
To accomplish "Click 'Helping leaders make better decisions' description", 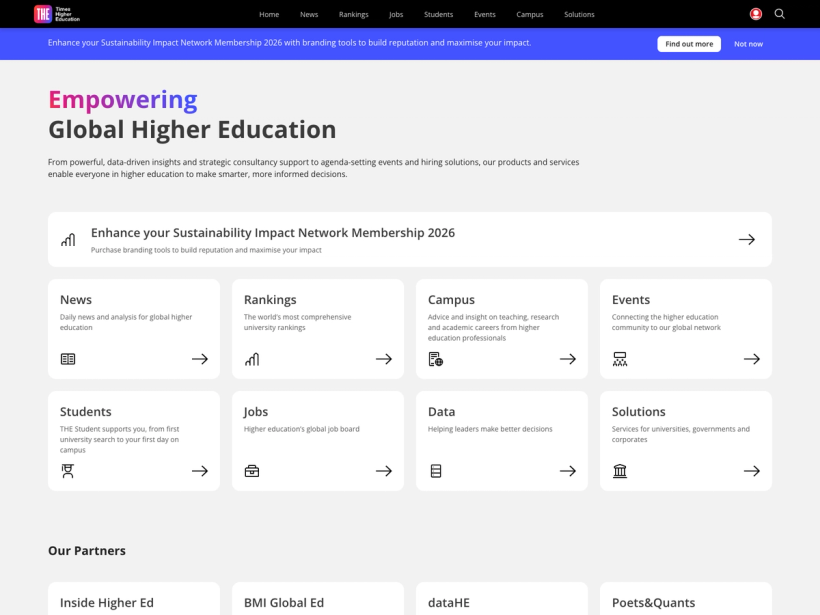I will (x=490, y=429).
